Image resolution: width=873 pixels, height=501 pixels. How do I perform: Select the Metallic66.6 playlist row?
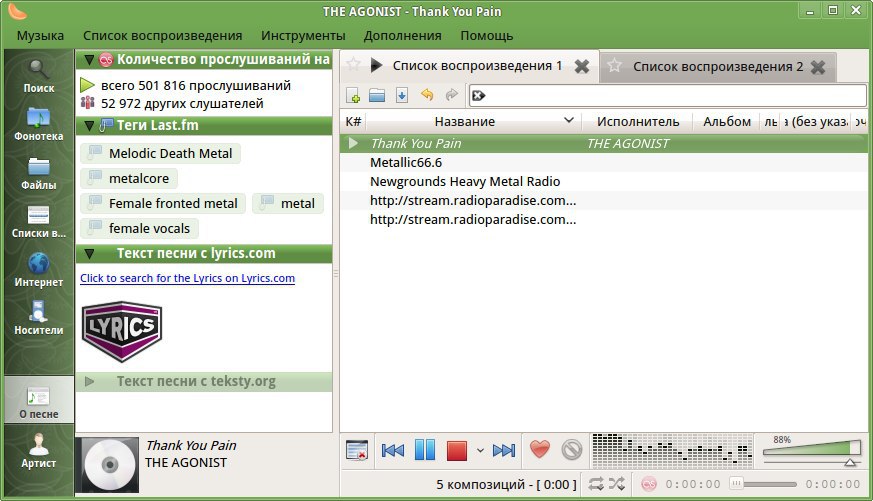tap(604, 163)
